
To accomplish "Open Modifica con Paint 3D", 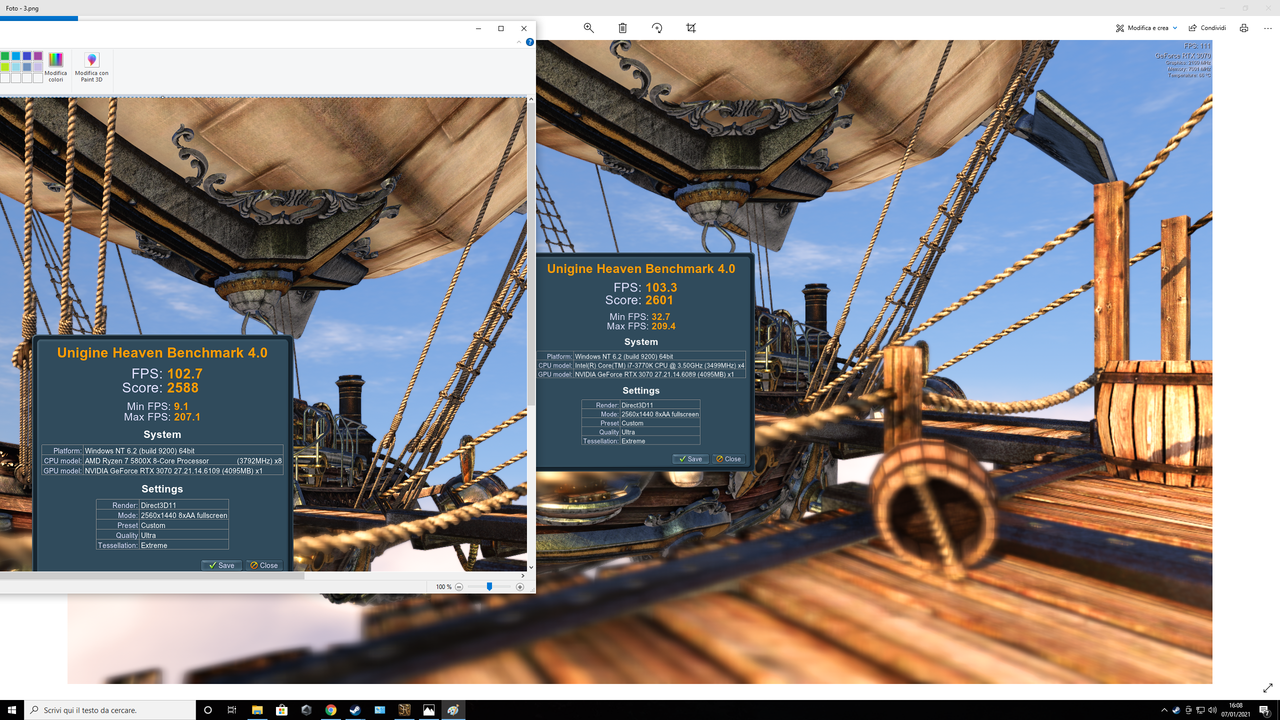I will click(x=92, y=67).
